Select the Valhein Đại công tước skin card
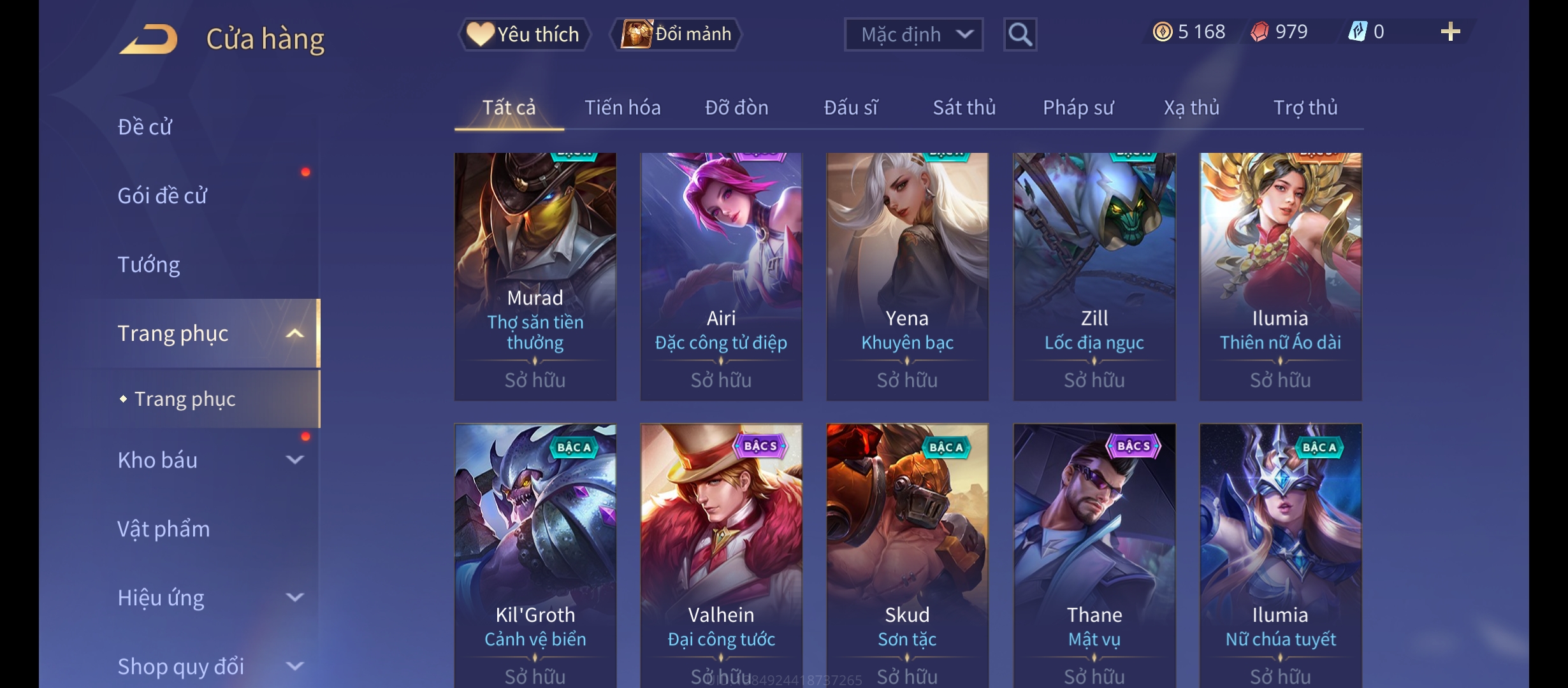The width and height of the screenshot is (1568, 688). point(721,555)
